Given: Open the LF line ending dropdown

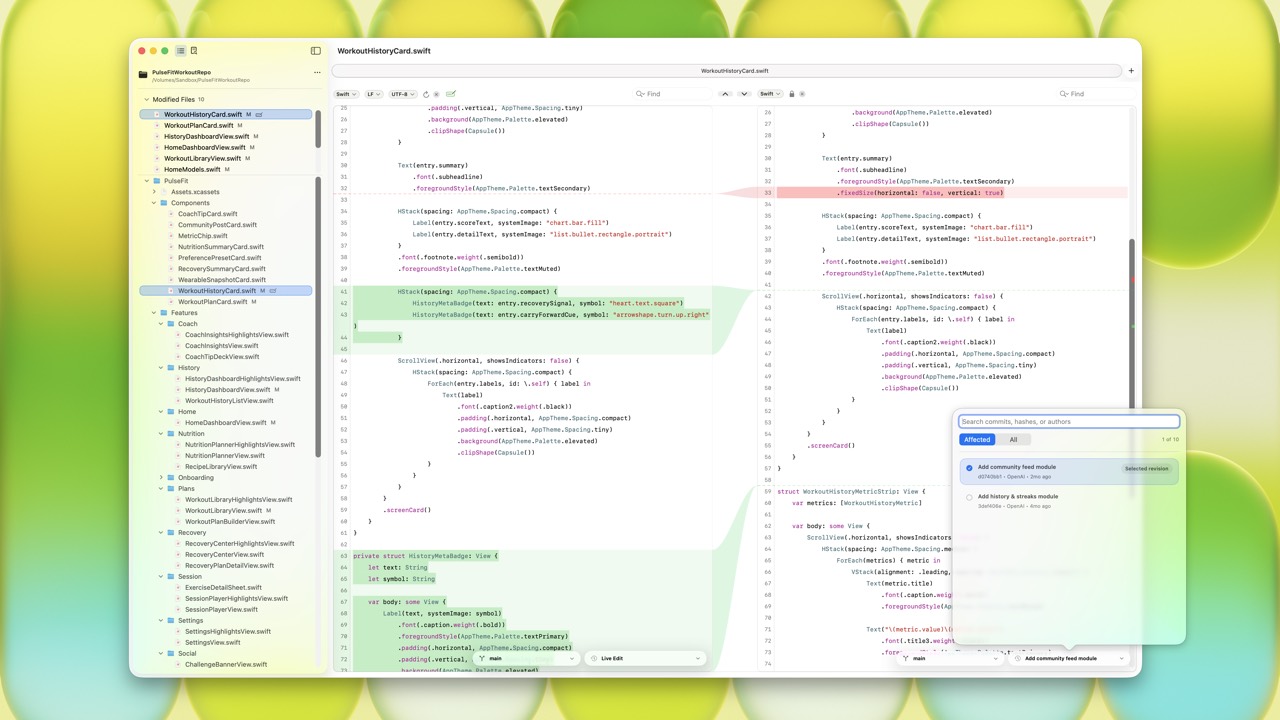Looking at the screenshot, I should point(373,94).
